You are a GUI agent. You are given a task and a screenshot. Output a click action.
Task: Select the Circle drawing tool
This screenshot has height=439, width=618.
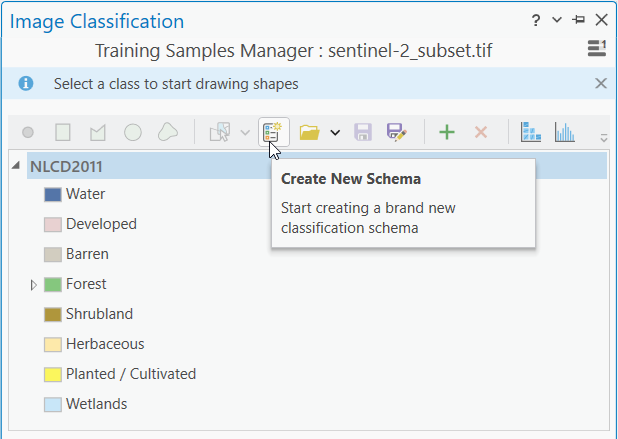pyautogui.click(x=132, y=132)
